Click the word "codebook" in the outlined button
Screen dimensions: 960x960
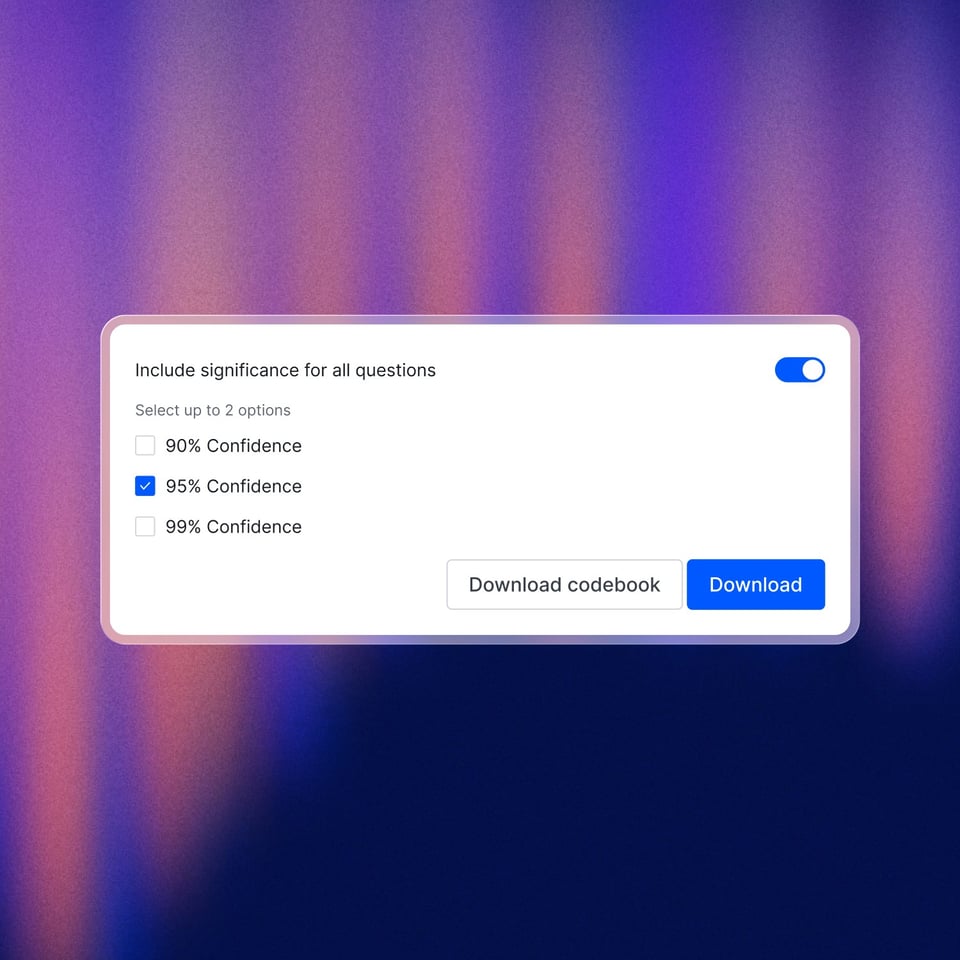pyautogui.click(x=612, y=585)
